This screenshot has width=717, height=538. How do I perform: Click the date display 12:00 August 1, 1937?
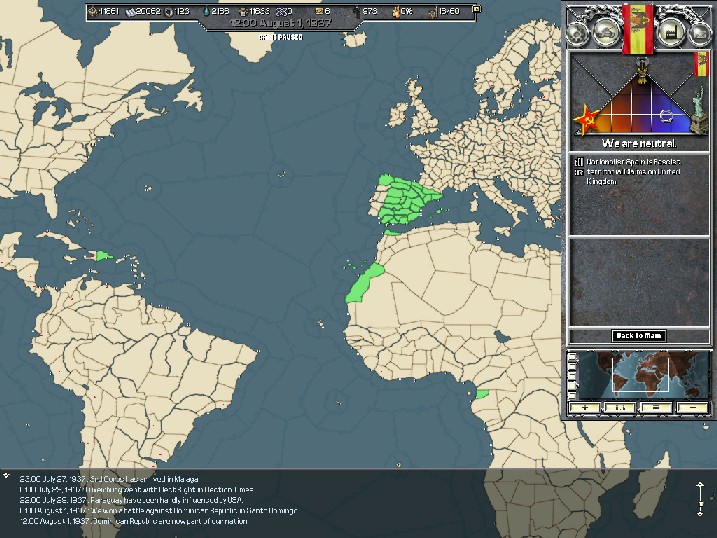coord(280,23)
